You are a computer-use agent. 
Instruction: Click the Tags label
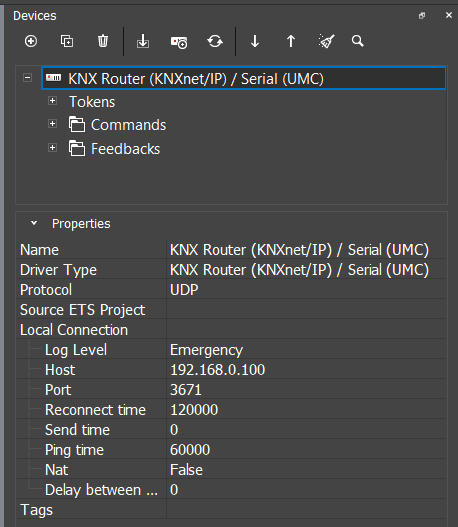point(36,510)
